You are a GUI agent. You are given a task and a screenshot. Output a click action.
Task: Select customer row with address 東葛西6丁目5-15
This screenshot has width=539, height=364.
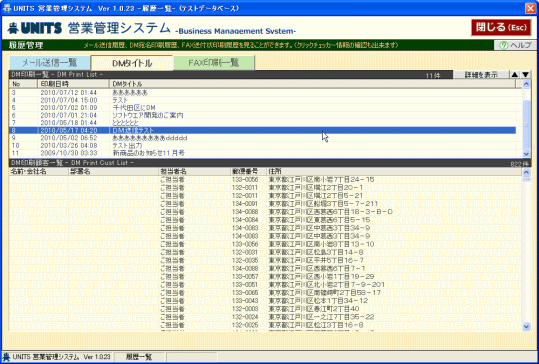click(x=265, y=220)
